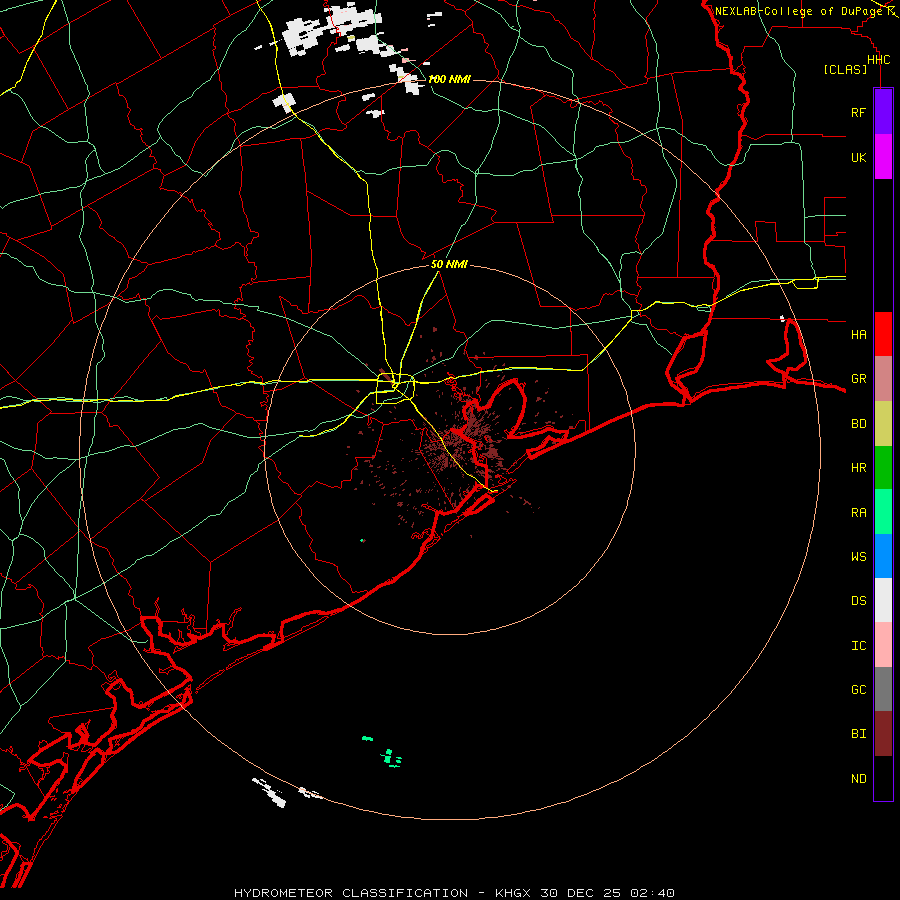This screenshot has height=900, width=900.
Task: Click the ND black legend swatch
Action: click(x=883, y=778)
